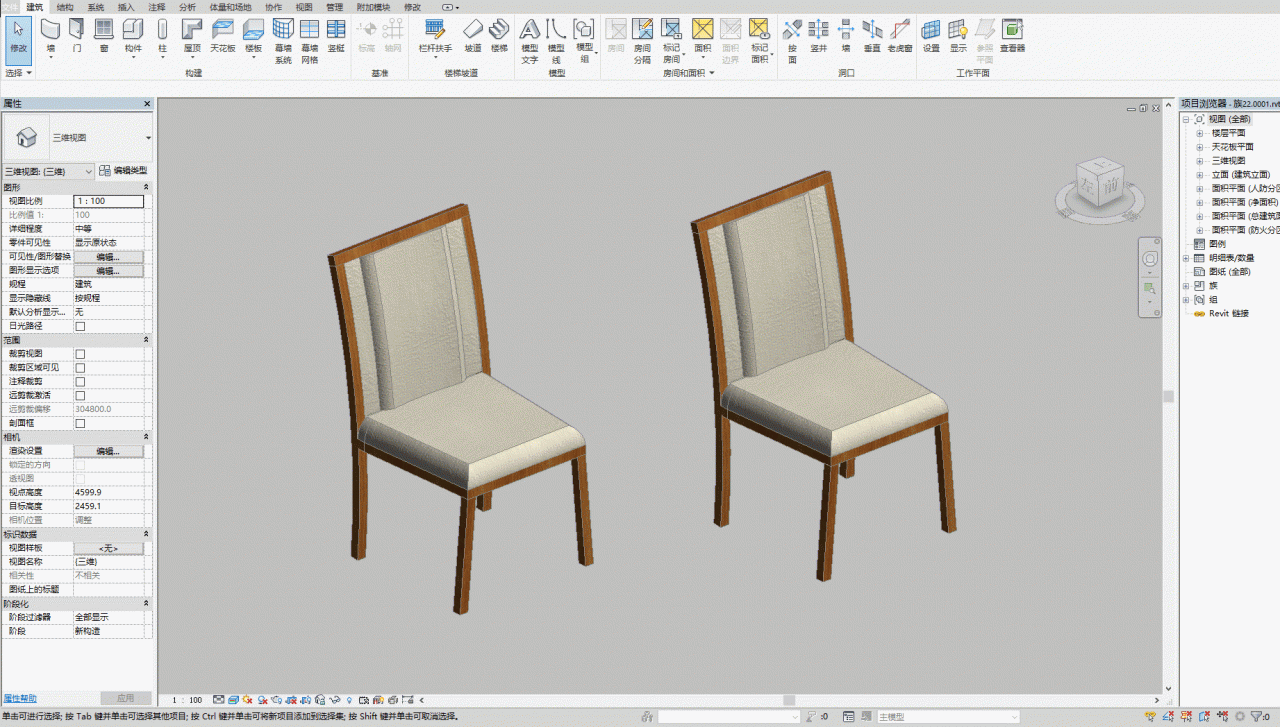Click 编辑 button for 可见性/图形替换
The height and width of the screenshot is (727, 1280).
(x=108, y=257)
